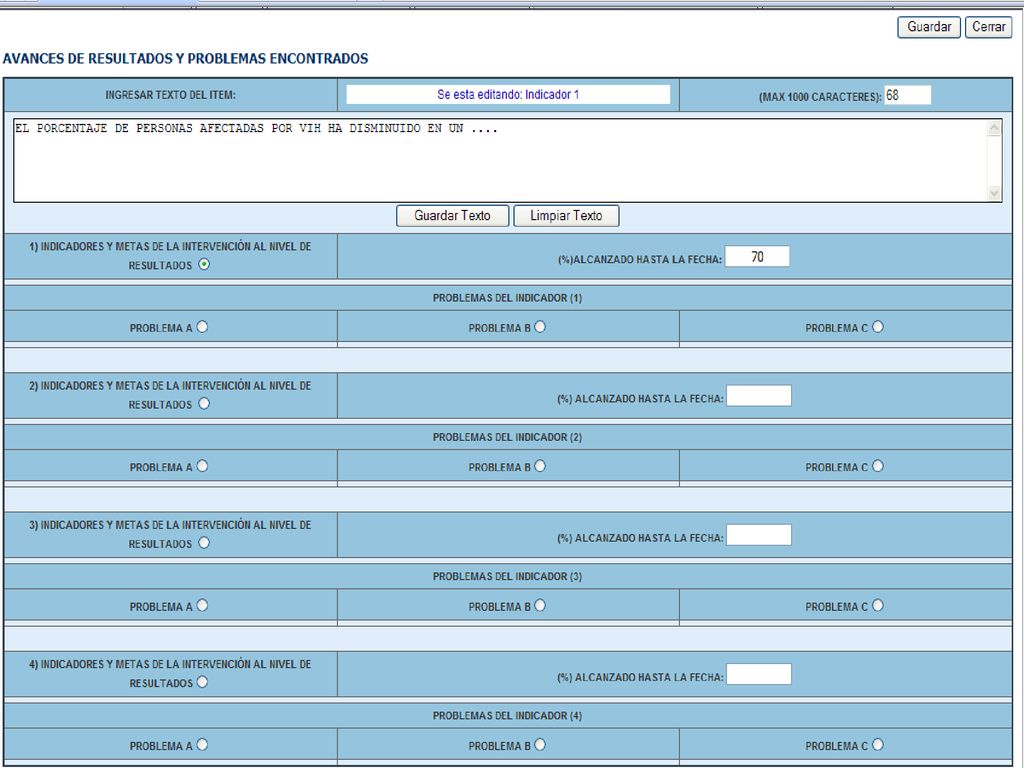The image size is (1024, 768).
Task: Select Problema B of indicador 2
Action: coord(539,466)
